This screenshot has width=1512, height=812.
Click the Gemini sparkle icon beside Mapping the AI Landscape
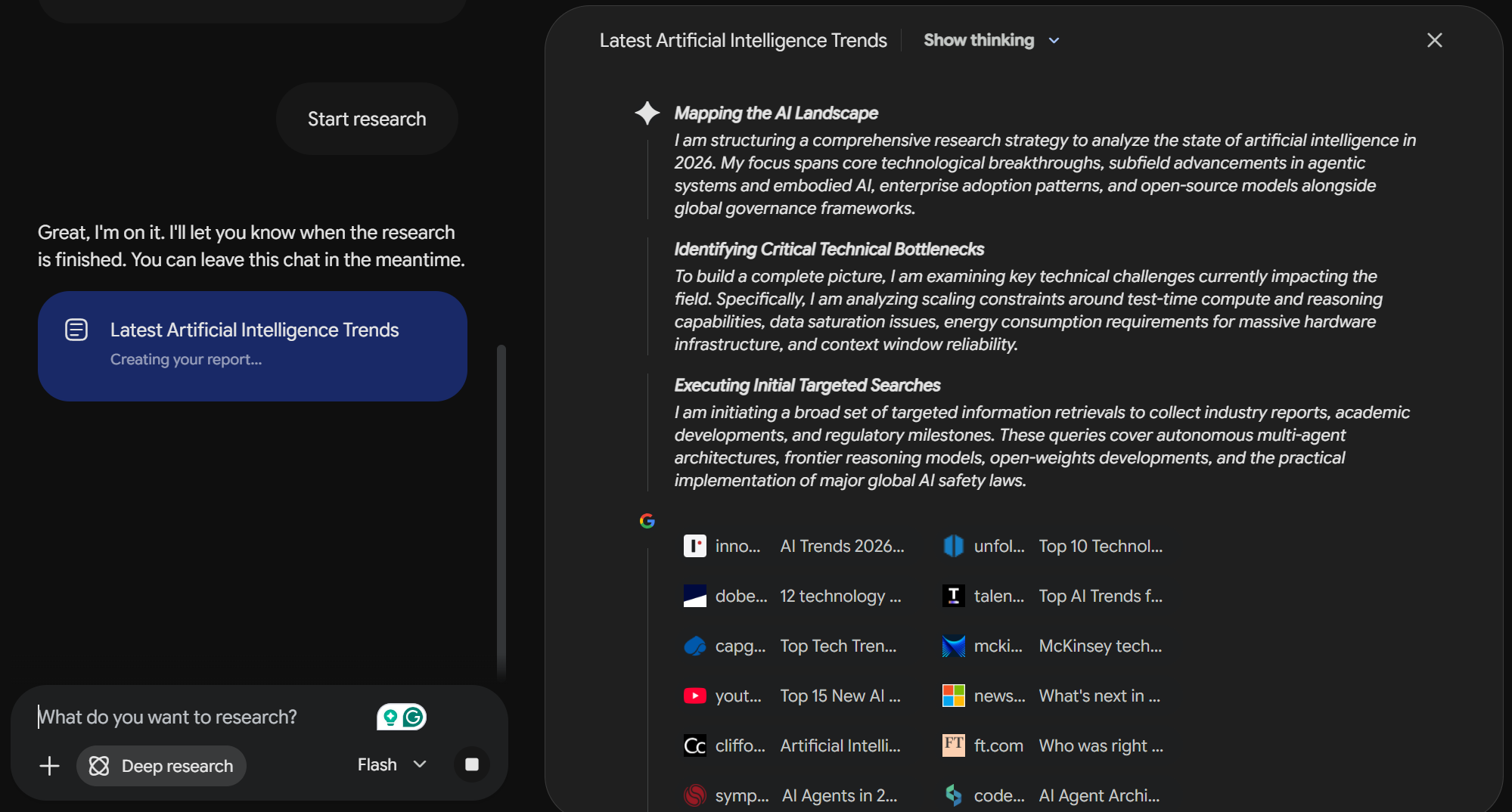[x=647, y=113]
